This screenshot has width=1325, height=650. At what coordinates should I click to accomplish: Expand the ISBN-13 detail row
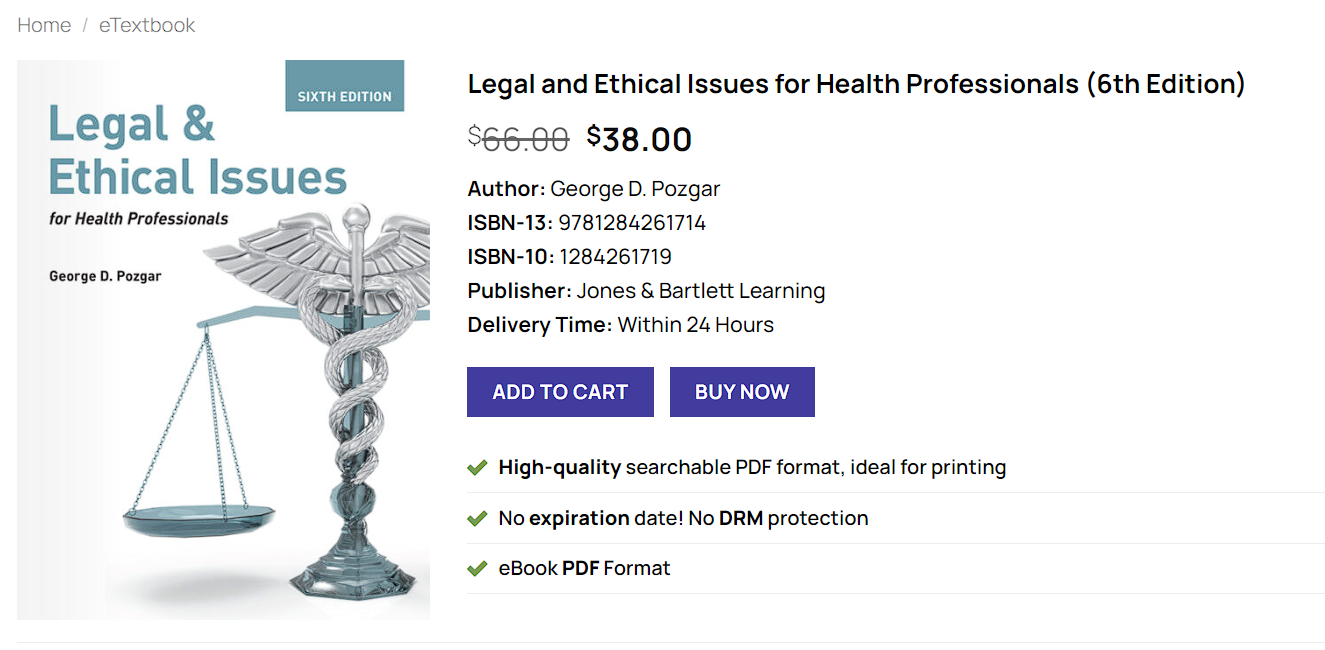[586, 222]
